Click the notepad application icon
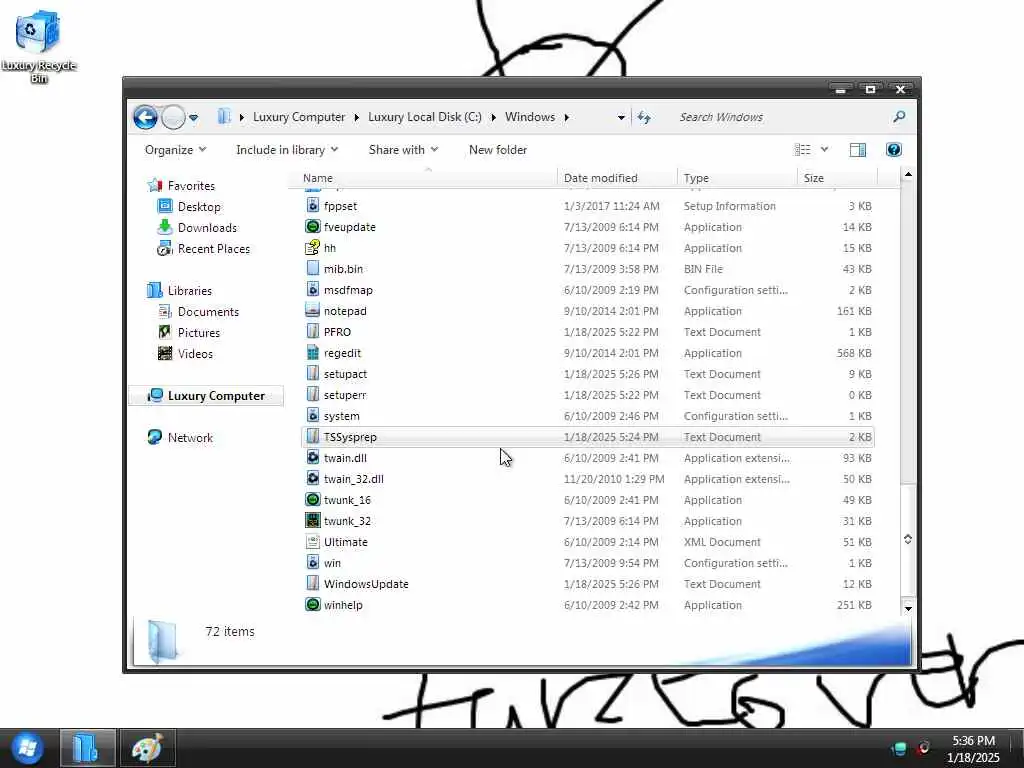This screenshot has width=1024, height=768. tap(313, 311)
